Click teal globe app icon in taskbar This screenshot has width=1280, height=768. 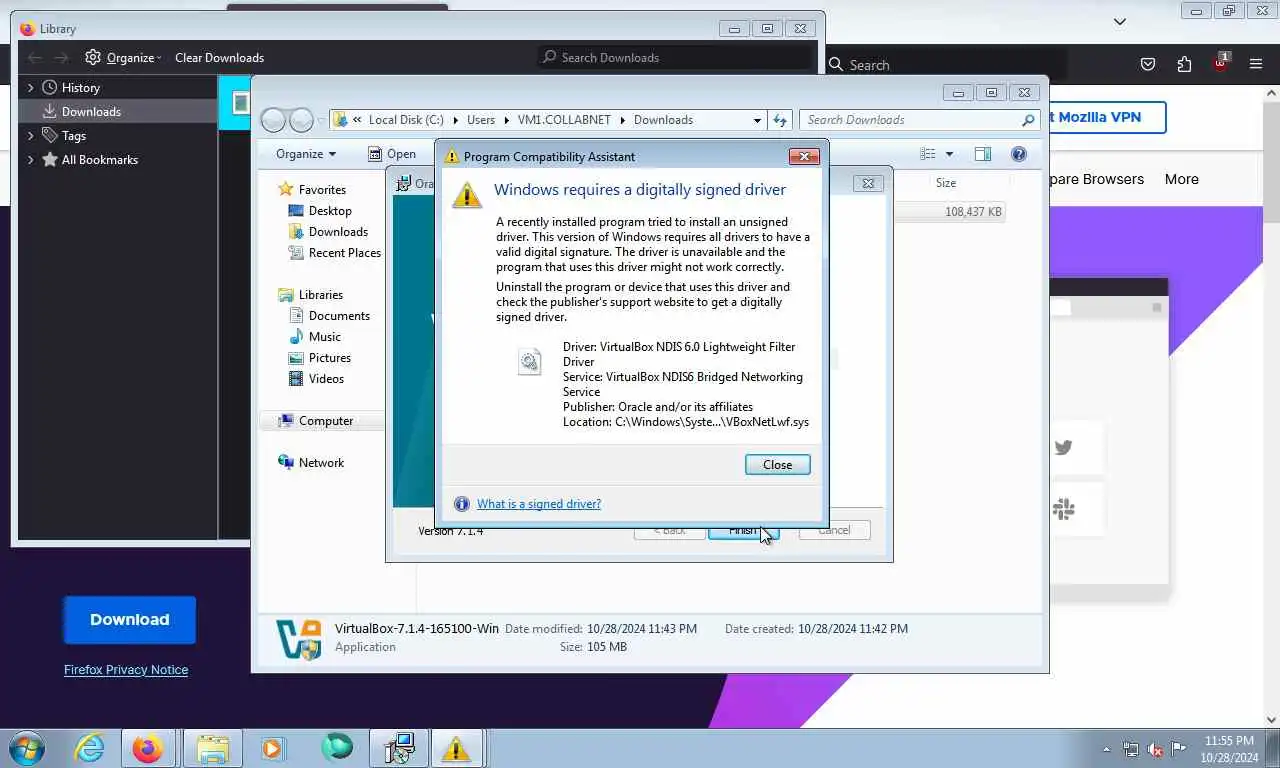[337, 748]
